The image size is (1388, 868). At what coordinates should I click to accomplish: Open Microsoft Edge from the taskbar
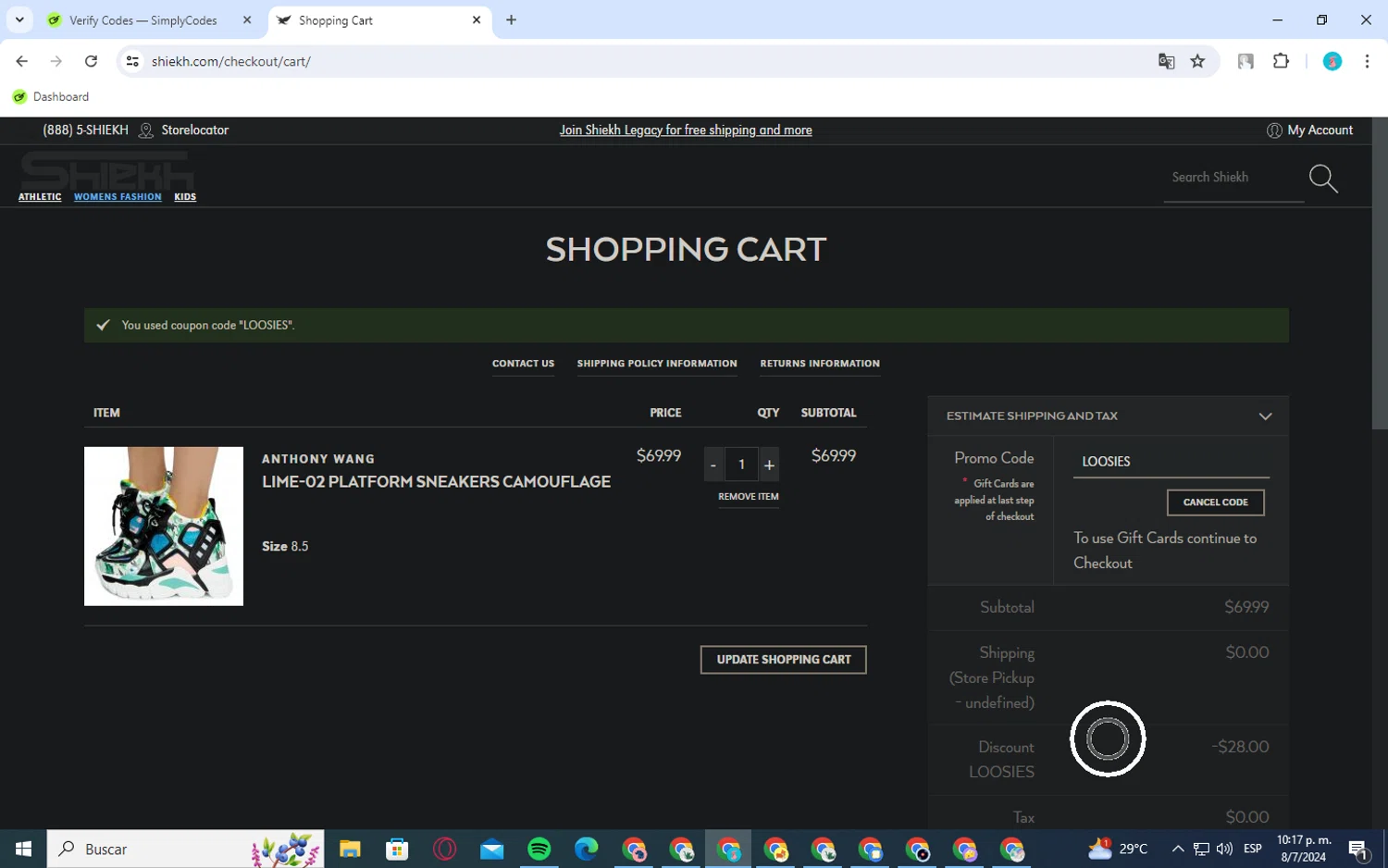[587, 849]
